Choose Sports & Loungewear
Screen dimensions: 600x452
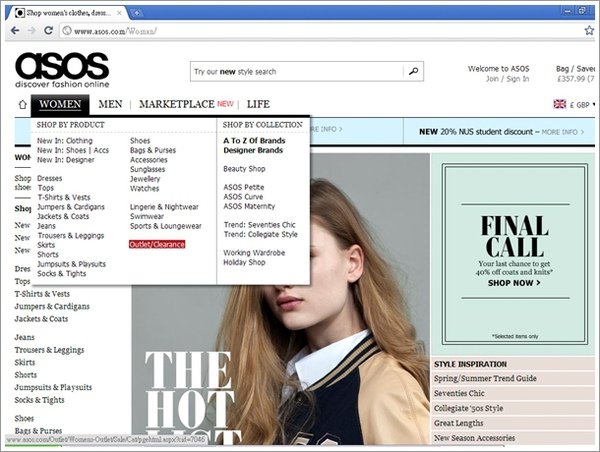pyautogui.click(x=166, y=226)
